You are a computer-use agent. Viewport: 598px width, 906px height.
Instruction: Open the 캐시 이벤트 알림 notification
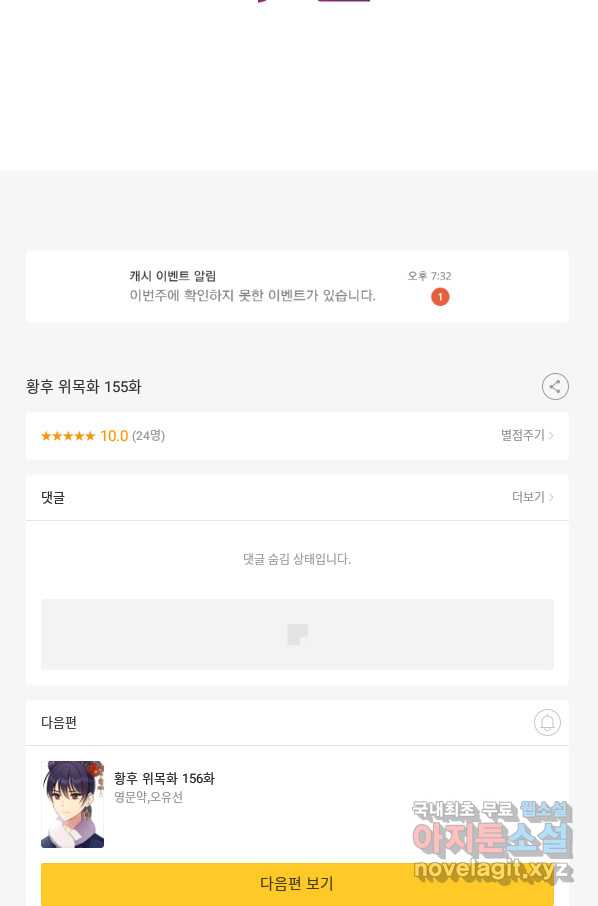pos(297,287)
